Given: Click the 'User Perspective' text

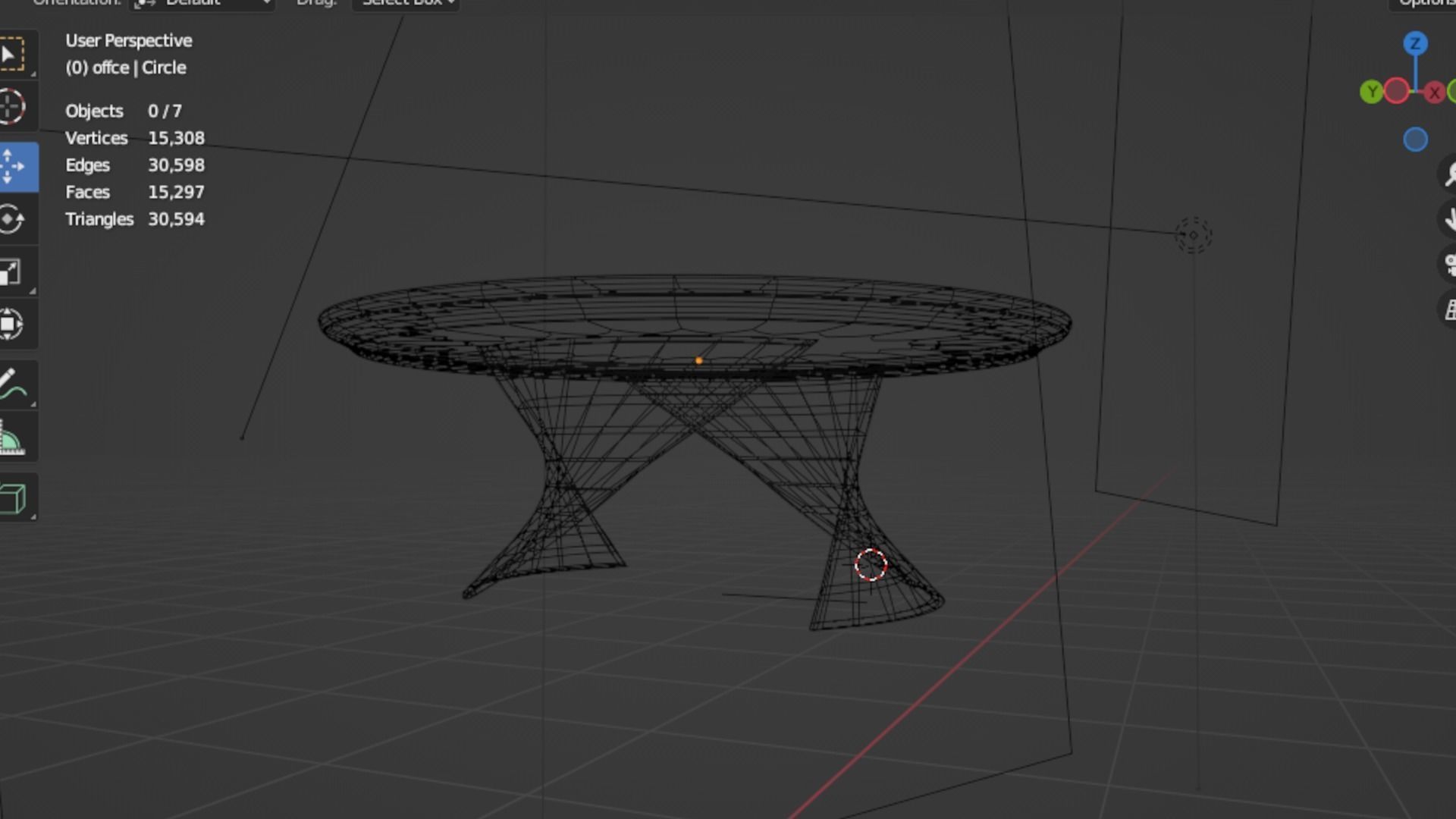Looking at the screenshot, I should 129,41.
